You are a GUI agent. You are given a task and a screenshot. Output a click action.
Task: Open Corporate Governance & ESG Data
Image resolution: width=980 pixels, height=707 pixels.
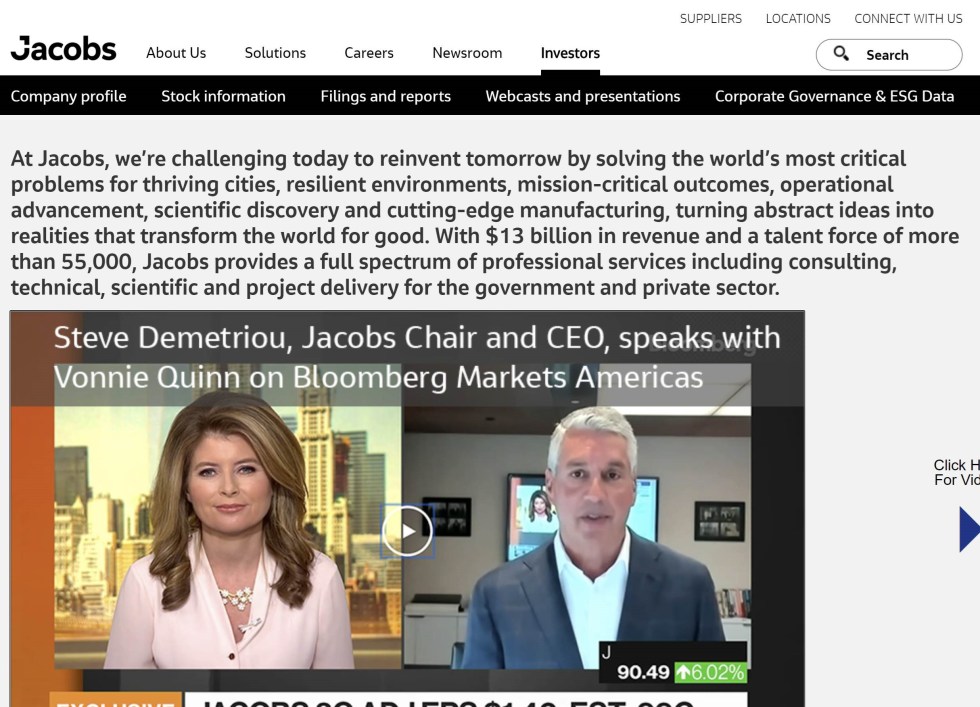(x=834, y=96)
